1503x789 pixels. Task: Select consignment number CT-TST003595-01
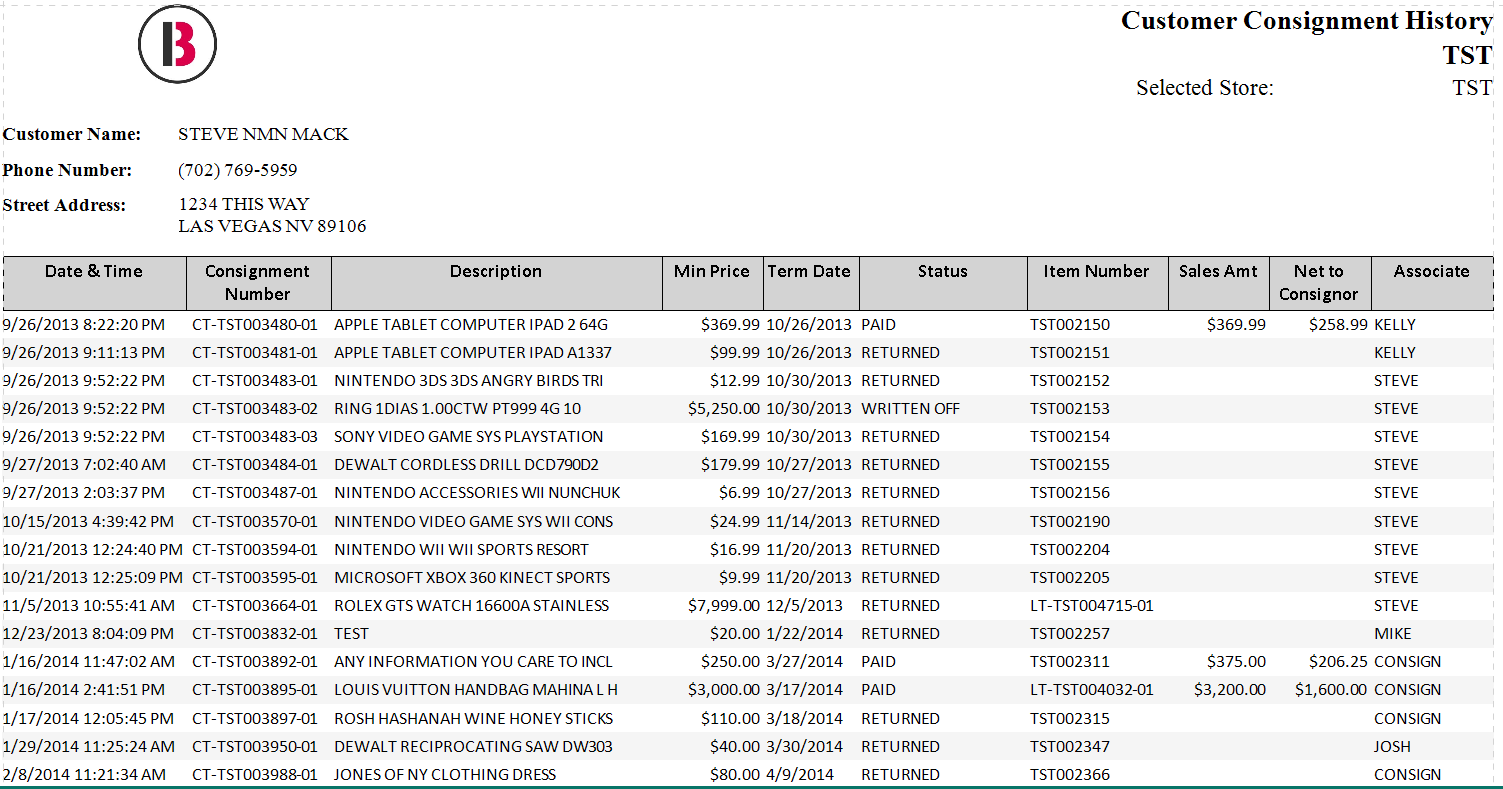(255, 578)
